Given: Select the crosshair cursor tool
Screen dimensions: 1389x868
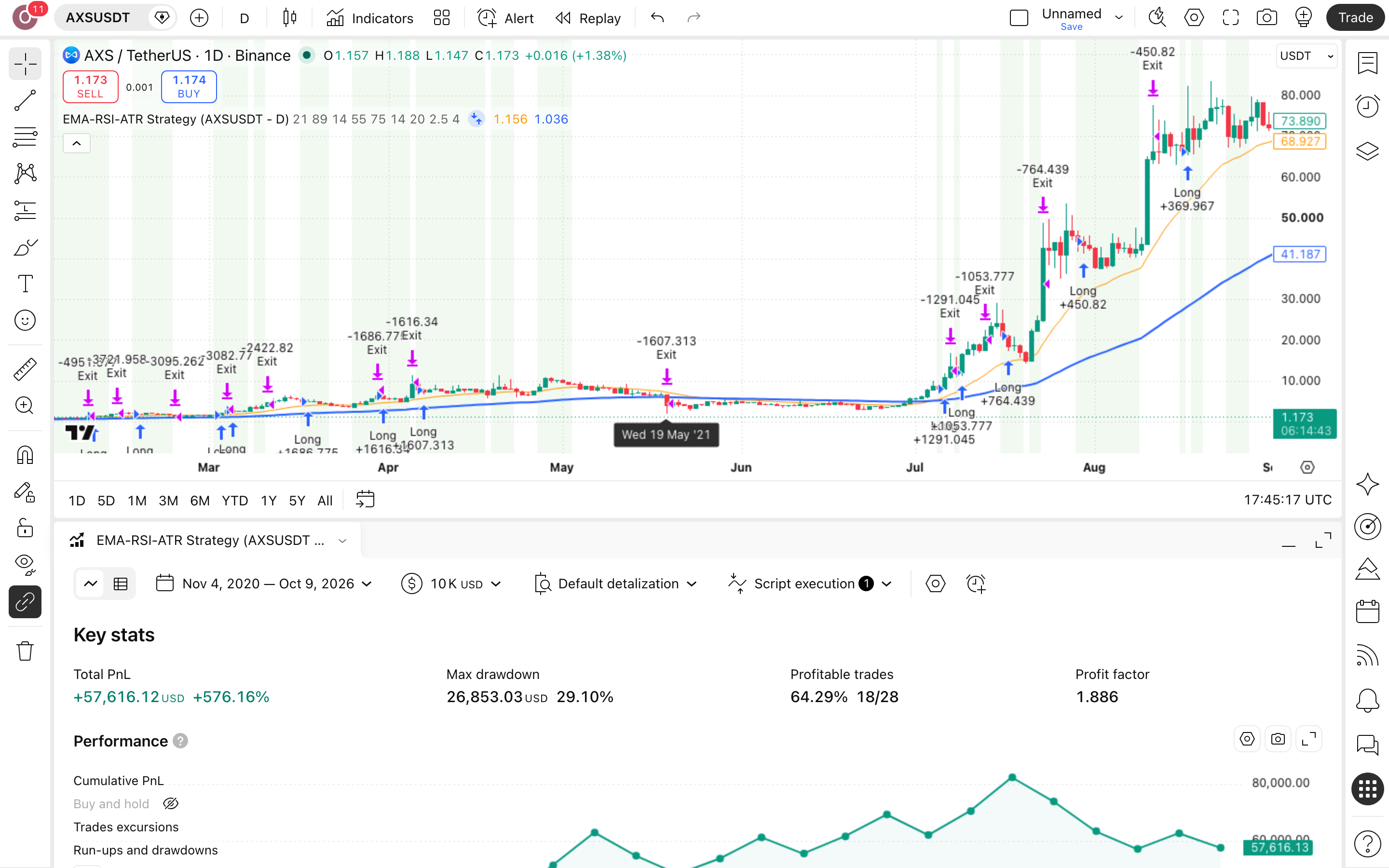Looking at the screenshot, I should pos(25,64).
